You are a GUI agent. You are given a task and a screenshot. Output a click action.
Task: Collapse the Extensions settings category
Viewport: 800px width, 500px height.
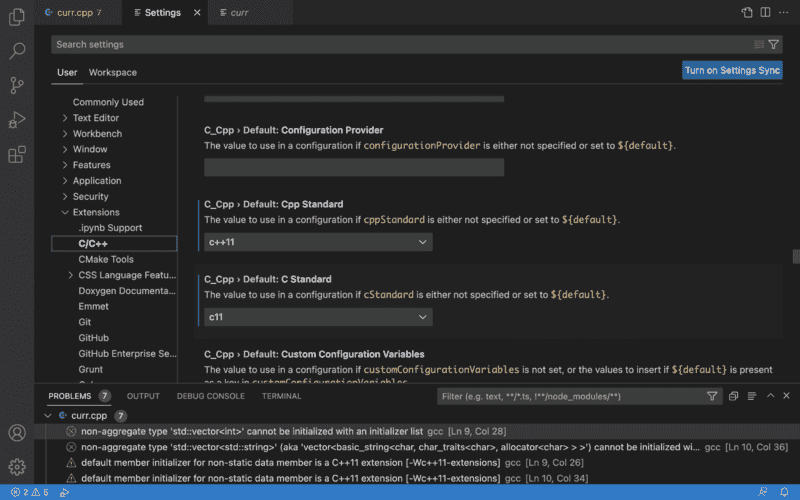[x=65, y=212]
